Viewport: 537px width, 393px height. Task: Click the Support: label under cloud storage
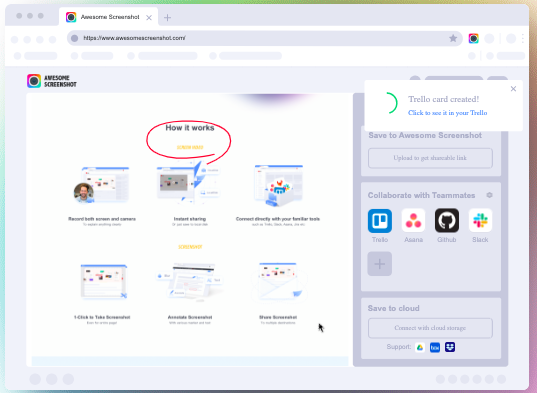click(399, 347)
